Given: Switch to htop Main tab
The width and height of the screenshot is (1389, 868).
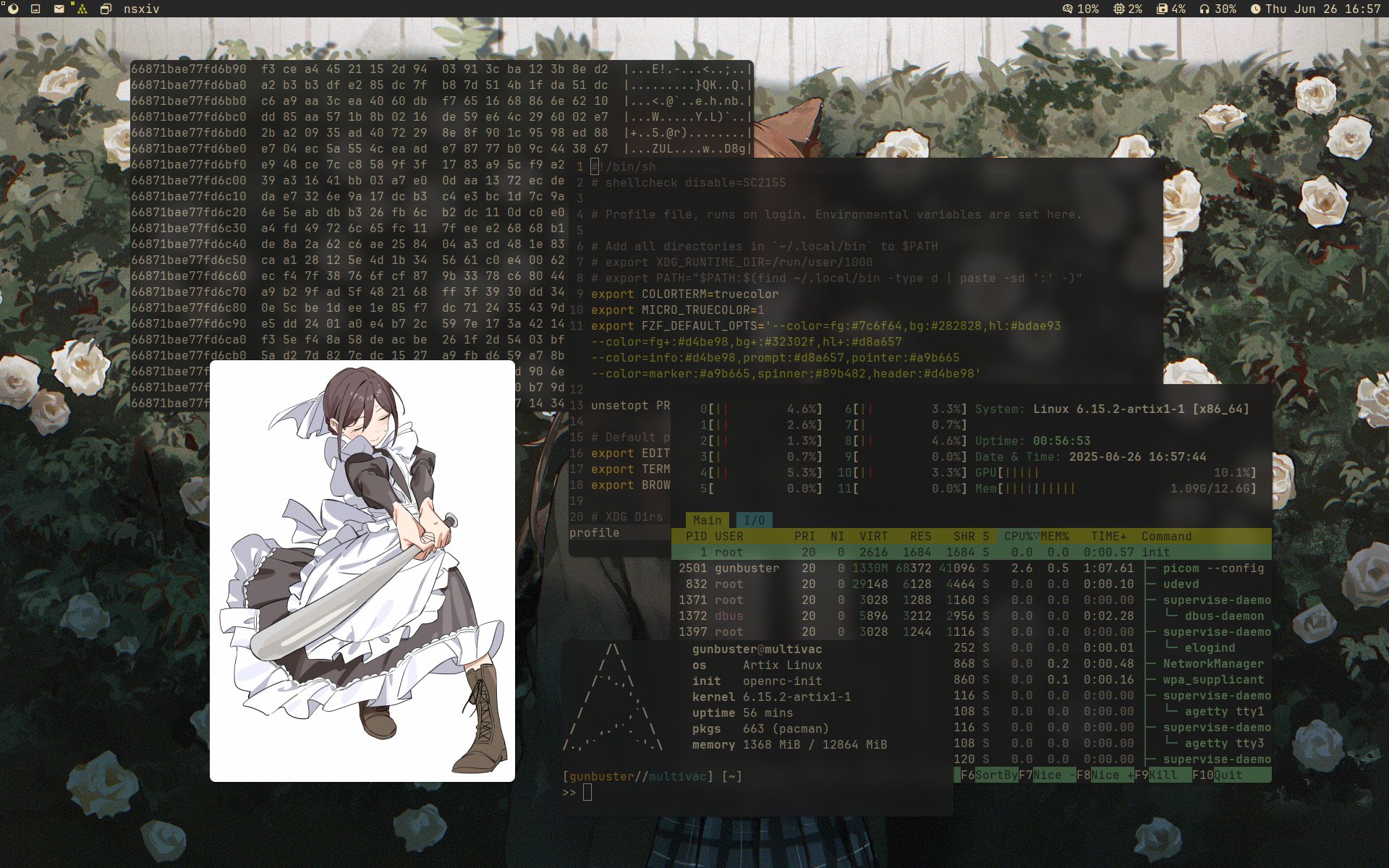Looking at the screenshot, I should coord(707,520).
